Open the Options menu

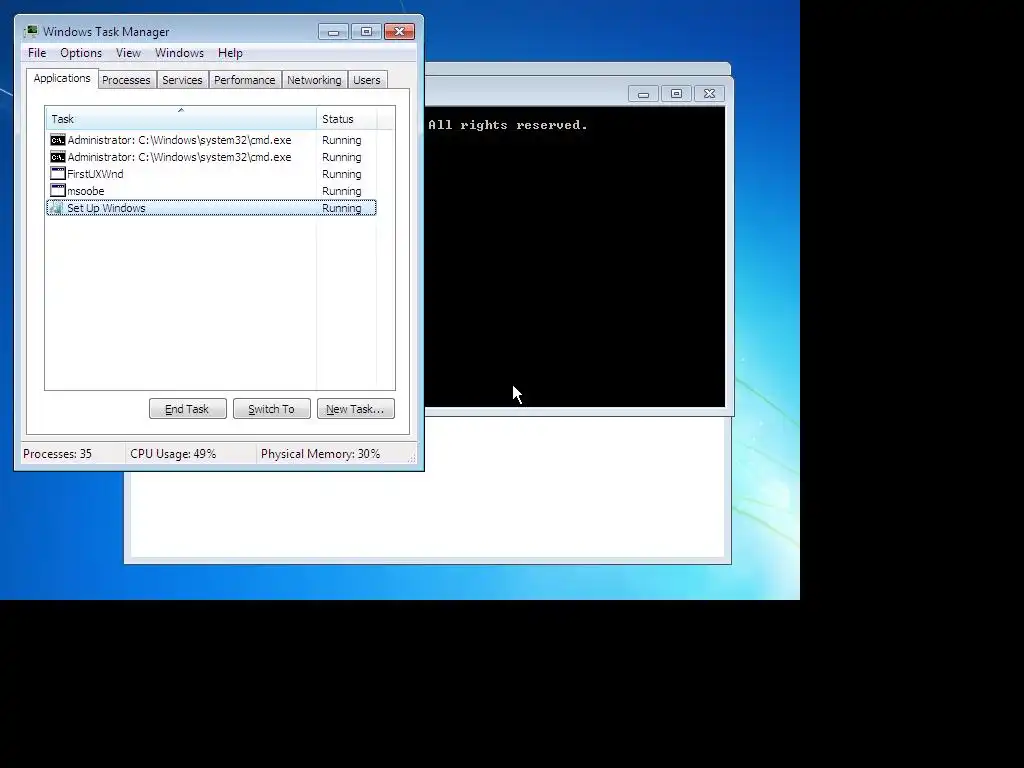point(81,53)
